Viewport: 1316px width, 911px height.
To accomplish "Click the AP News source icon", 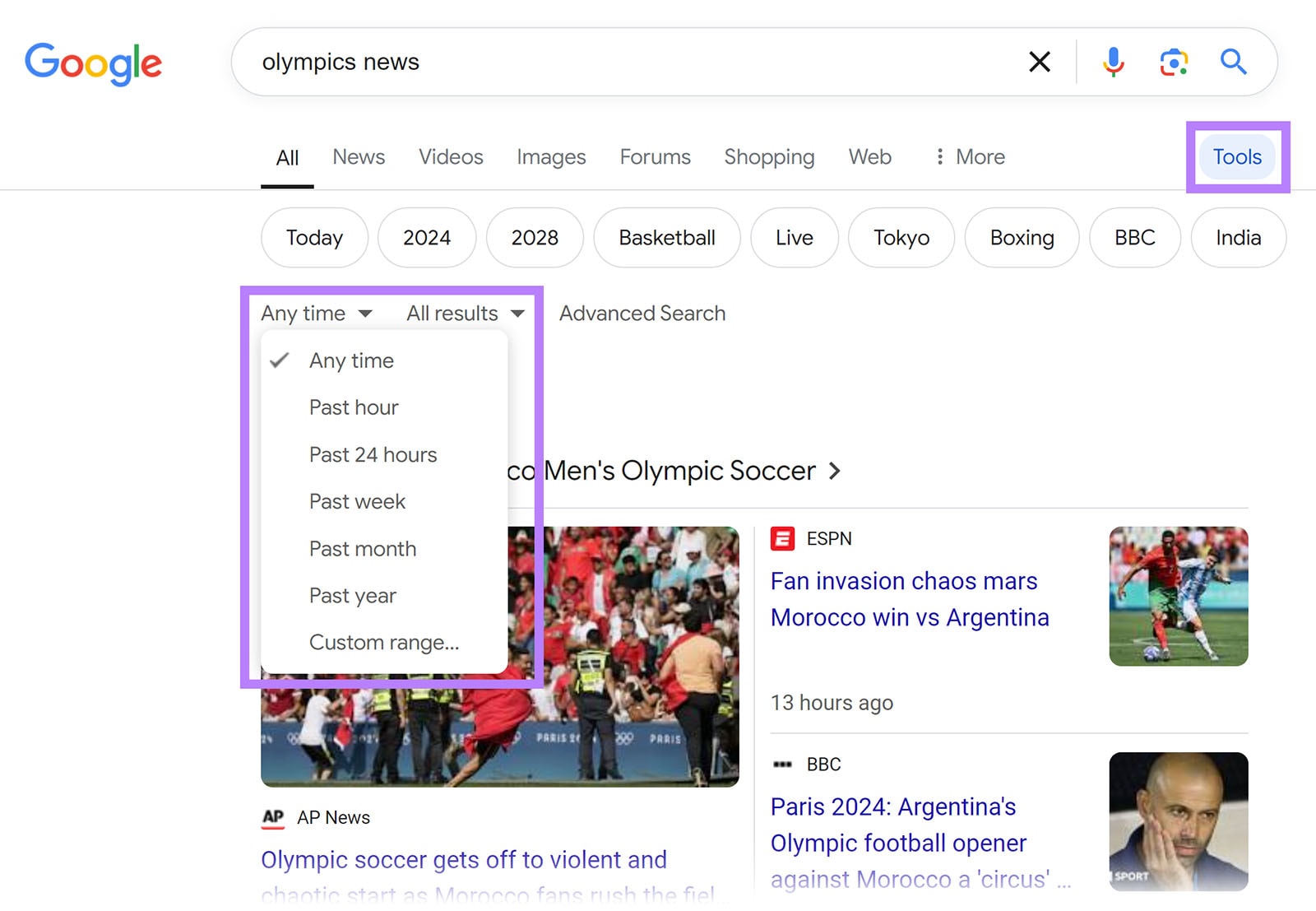I will pyautogui.click(x=272, y=816).
